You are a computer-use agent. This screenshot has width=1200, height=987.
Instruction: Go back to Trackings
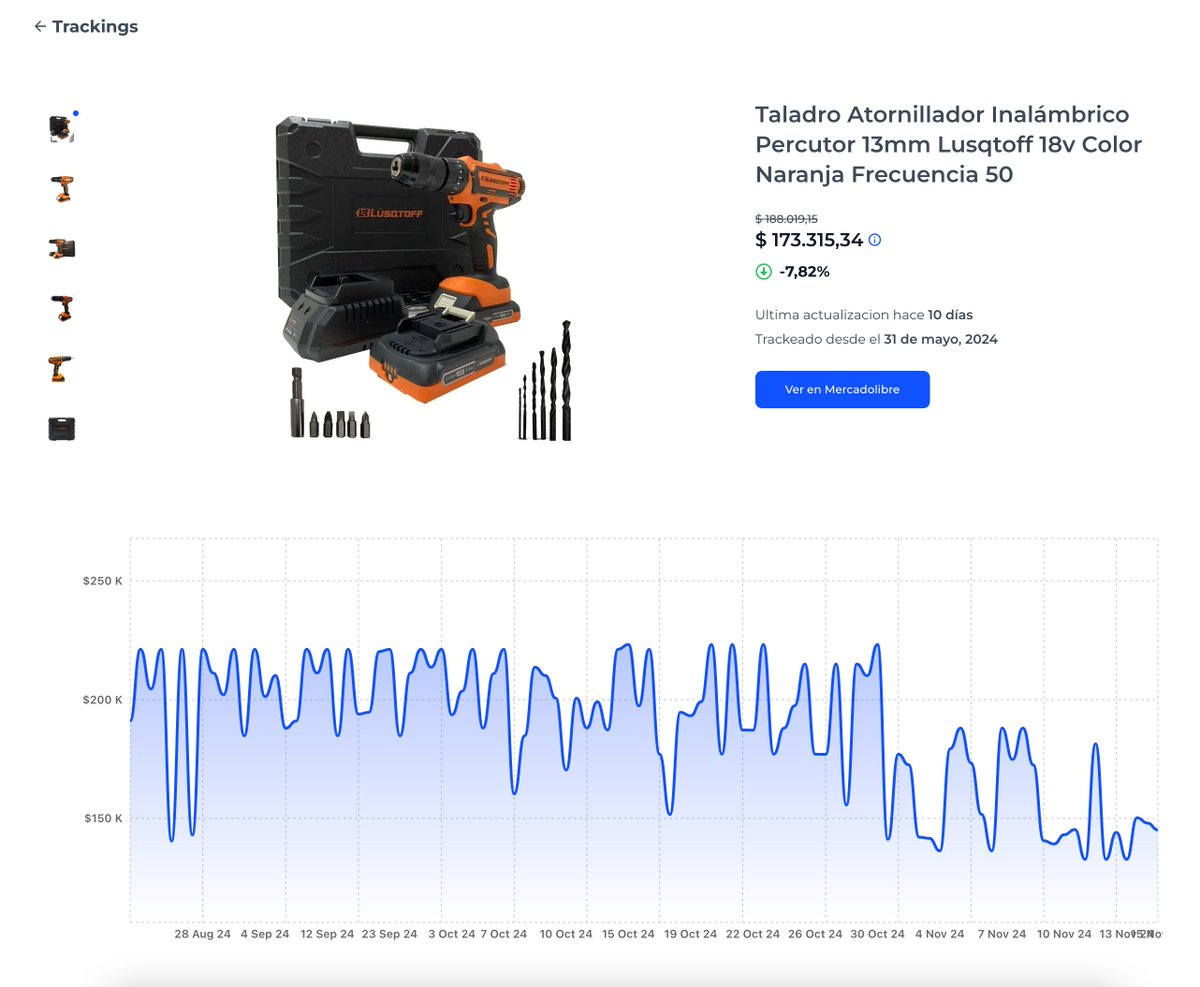click(86, 27)
